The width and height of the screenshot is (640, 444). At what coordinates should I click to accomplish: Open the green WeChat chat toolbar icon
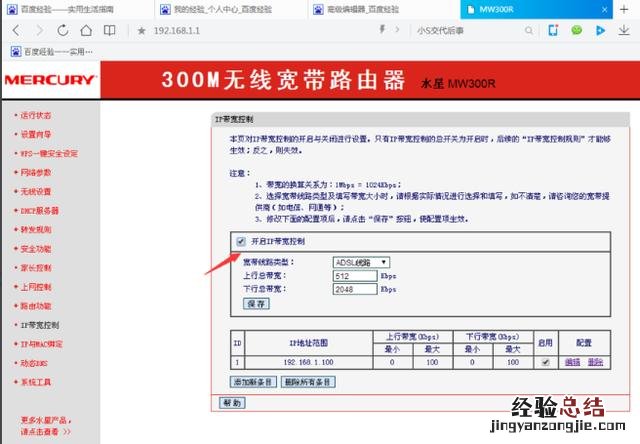(576, 30)
